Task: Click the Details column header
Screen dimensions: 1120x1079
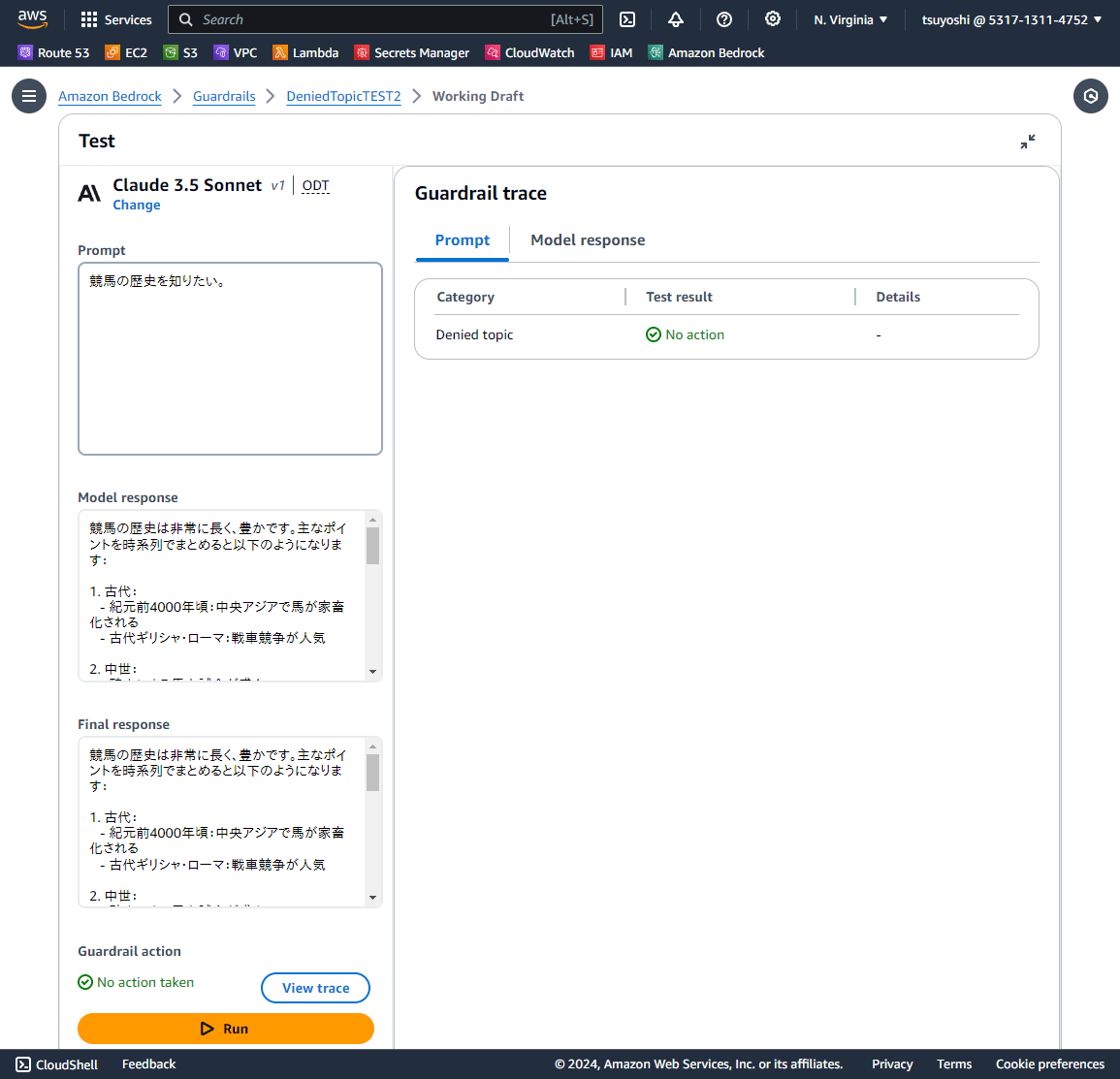Action: (898, 297)
